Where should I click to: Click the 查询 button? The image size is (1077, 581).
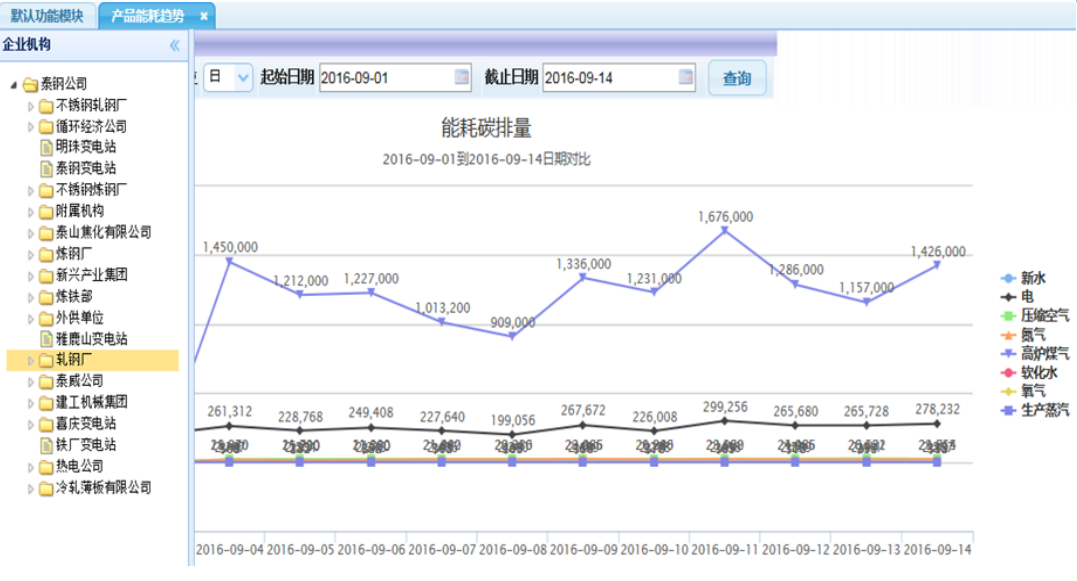coord(737,78)
